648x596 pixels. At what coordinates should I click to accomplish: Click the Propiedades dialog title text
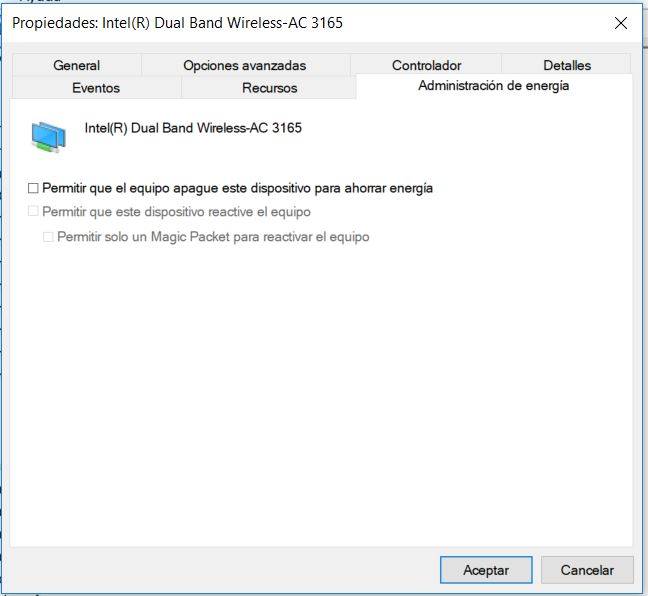pyautogui.click(x=177, y=23)
